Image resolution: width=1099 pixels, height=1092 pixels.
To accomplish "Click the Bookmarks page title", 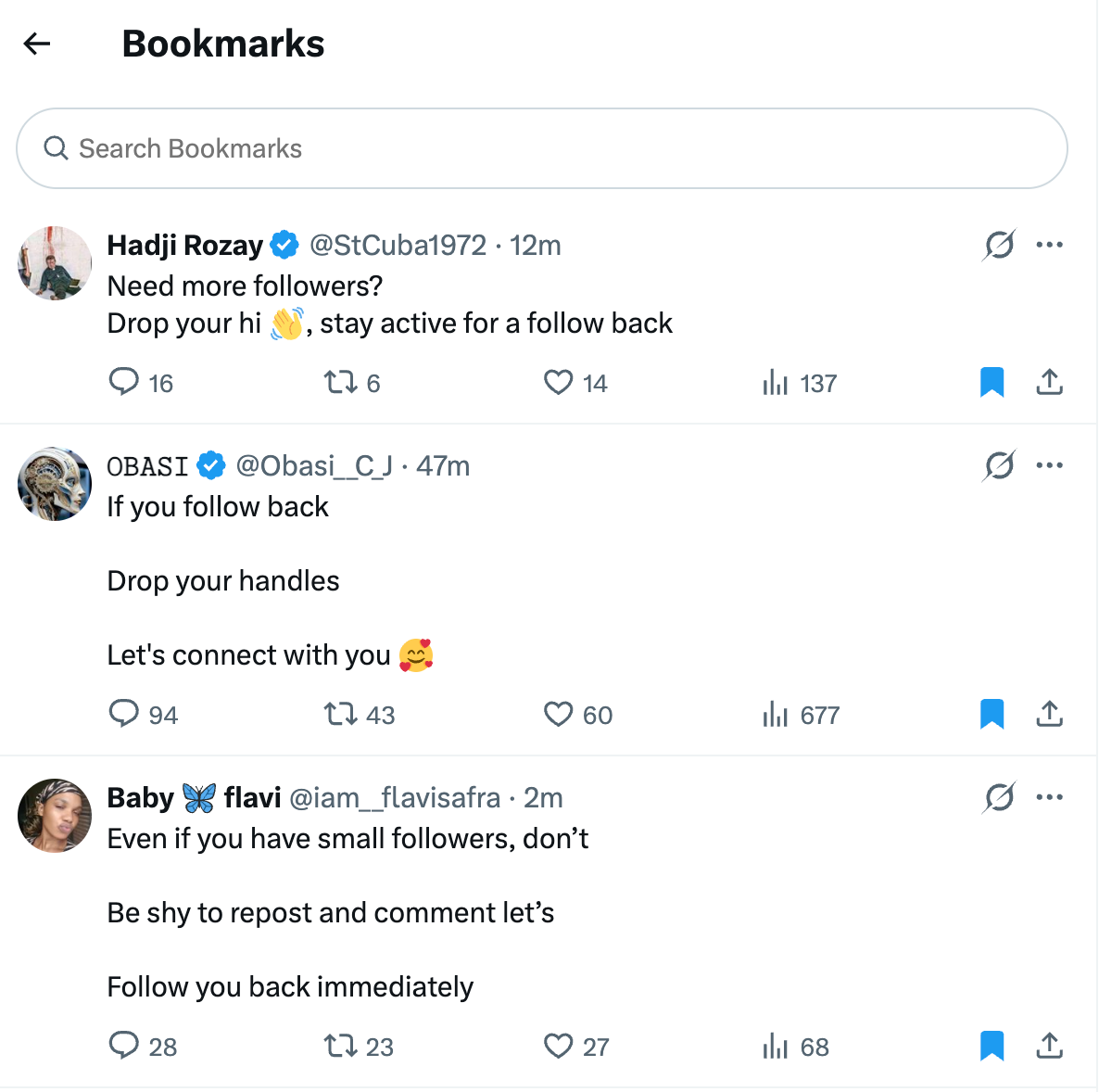I will (222, 44).
